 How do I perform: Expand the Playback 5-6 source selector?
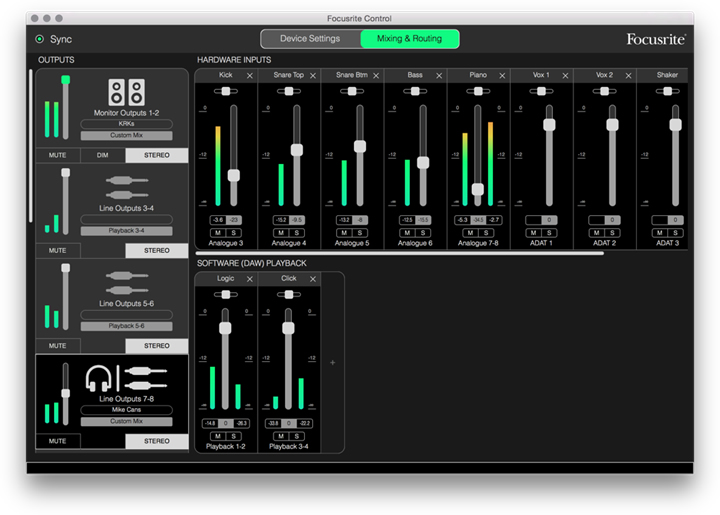[x=126, y=326]
